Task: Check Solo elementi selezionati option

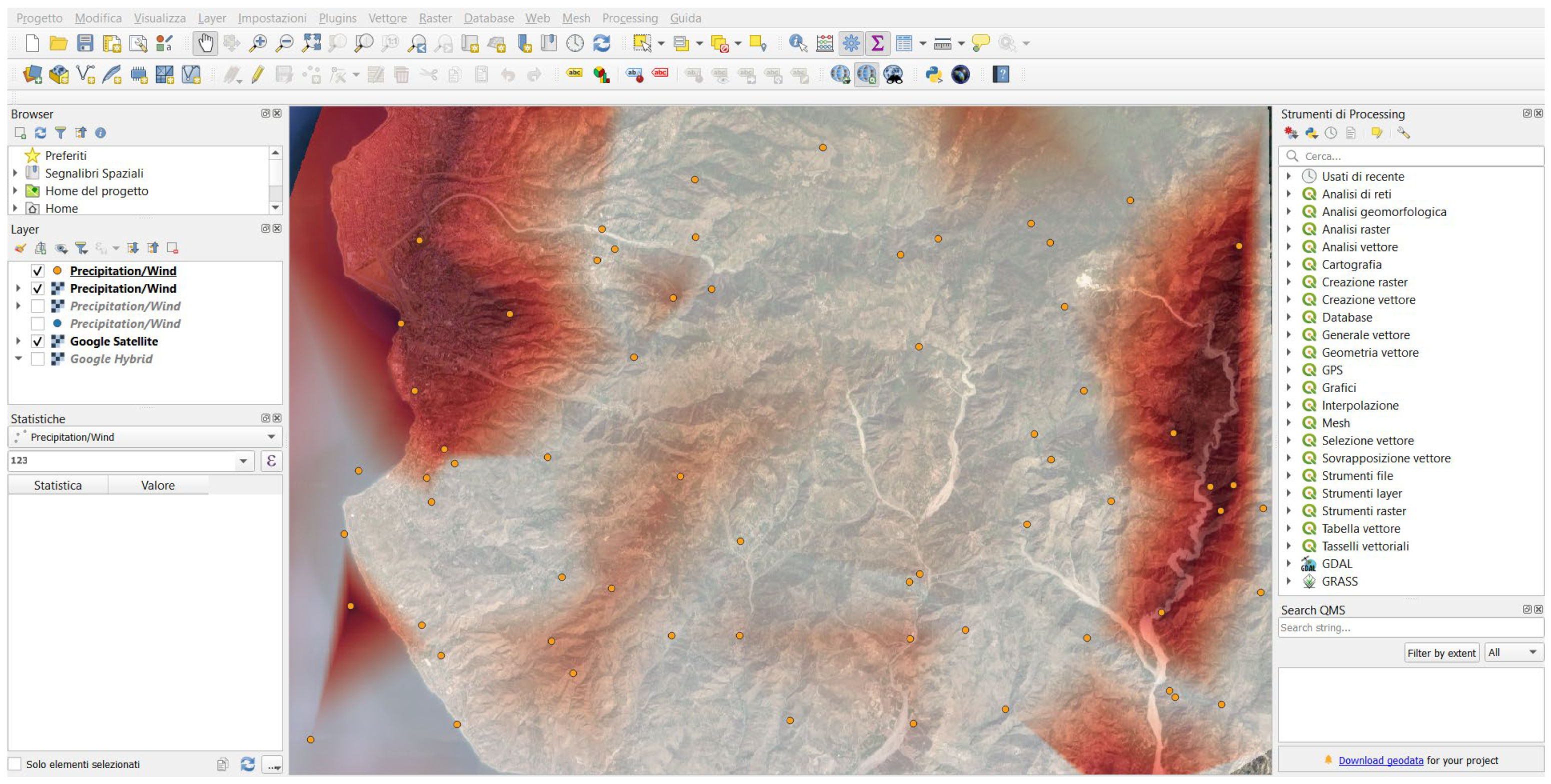Action: 15,763
